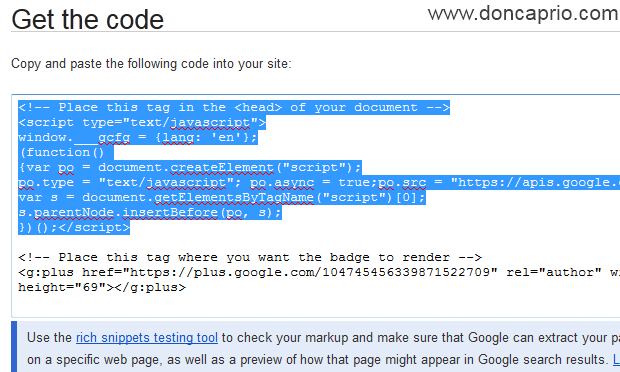Click the apis.google URL in the code

(535, 183)
